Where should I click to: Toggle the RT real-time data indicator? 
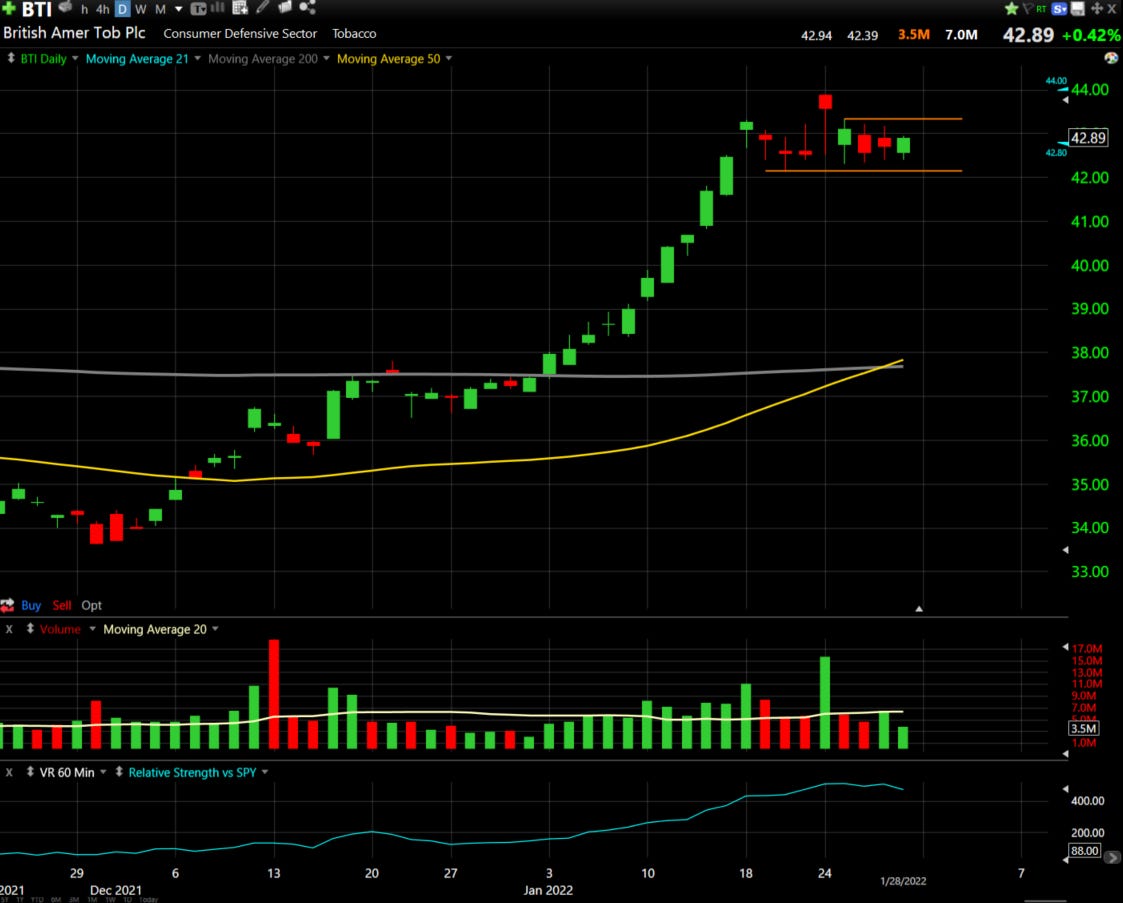tap(1041, 9)
